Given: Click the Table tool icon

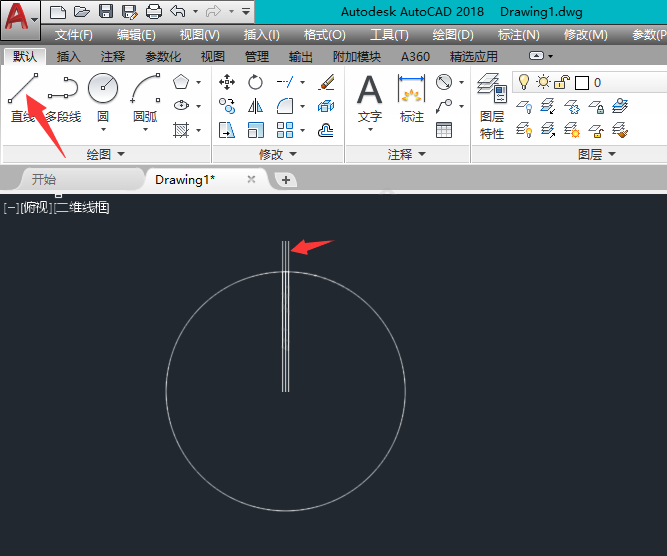Looking at the screenshot, I should coord(444,130).
